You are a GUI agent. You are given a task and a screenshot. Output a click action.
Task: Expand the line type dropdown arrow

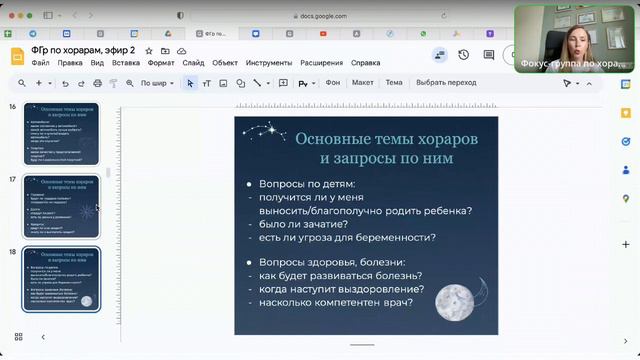[x=268, y=83]
